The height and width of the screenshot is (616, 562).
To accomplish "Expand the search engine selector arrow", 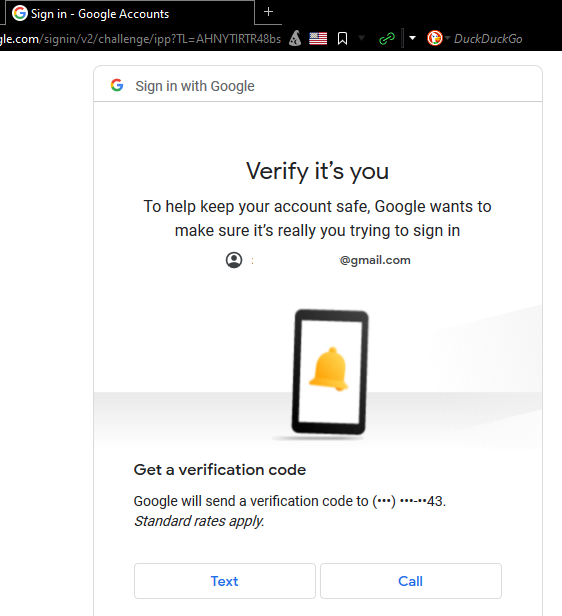I will 447,38.
